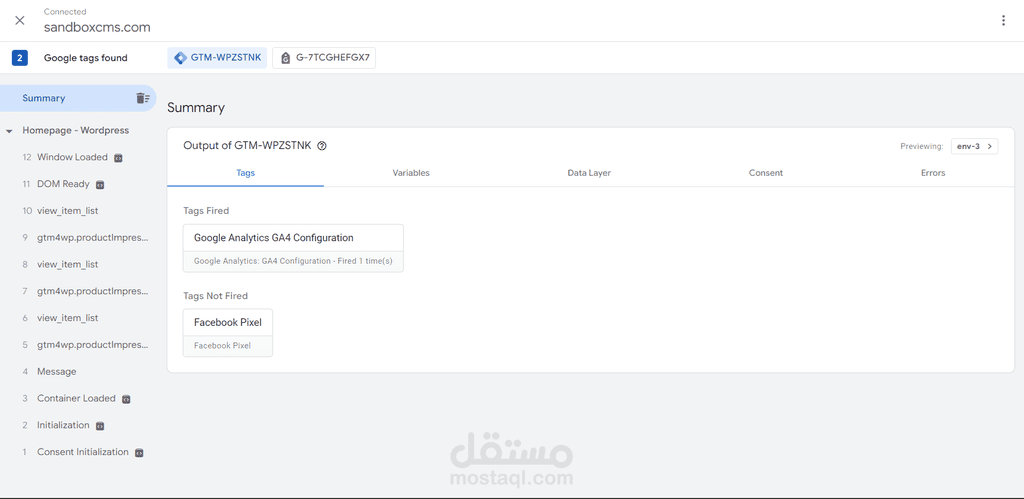Switch to the Consent tab

(x=765, y=173)
